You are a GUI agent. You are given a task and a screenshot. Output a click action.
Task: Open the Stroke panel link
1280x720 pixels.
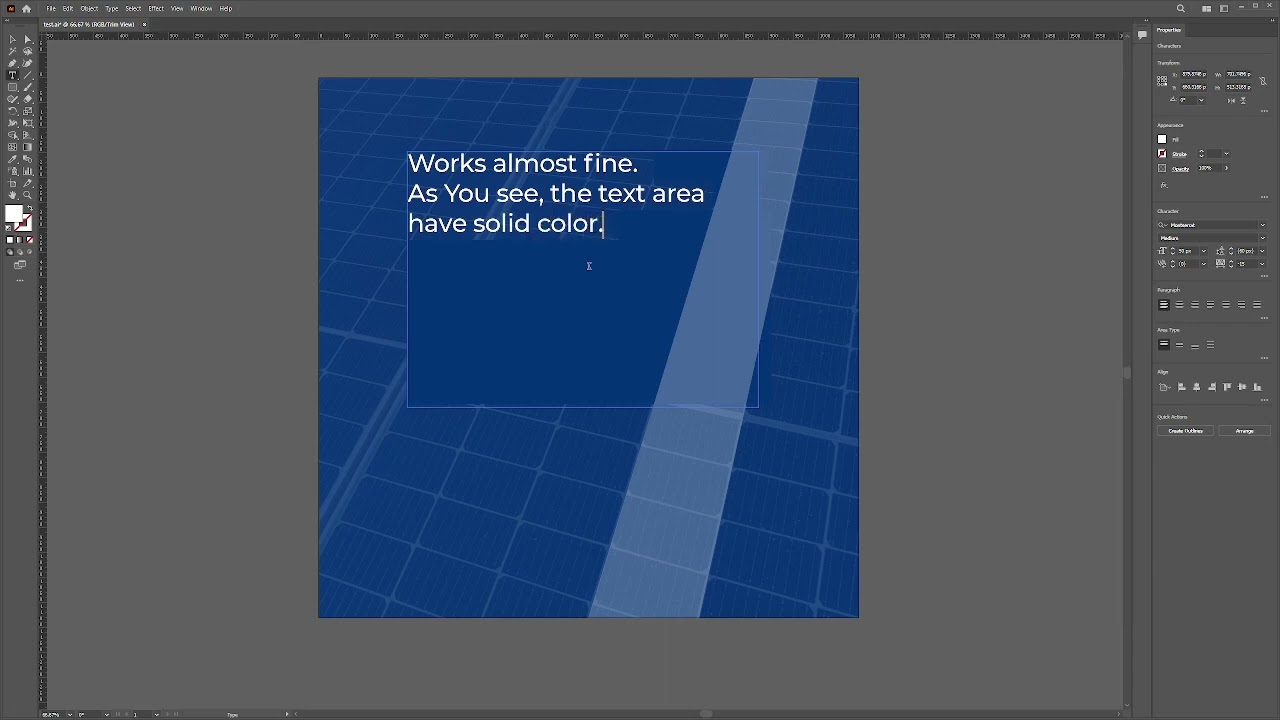[1180, 154]
